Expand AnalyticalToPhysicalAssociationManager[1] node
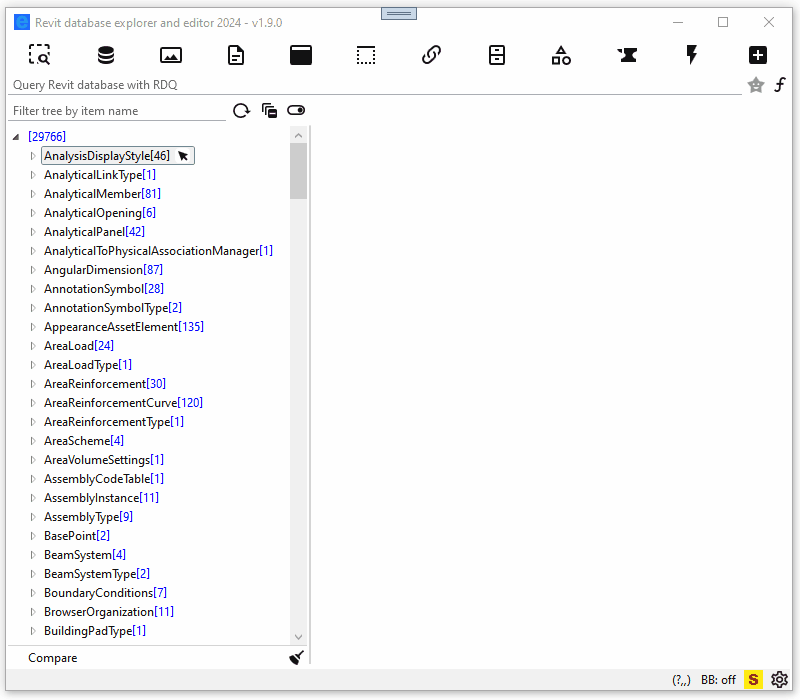Screen dimensions: 800x700 pos(33,251)
